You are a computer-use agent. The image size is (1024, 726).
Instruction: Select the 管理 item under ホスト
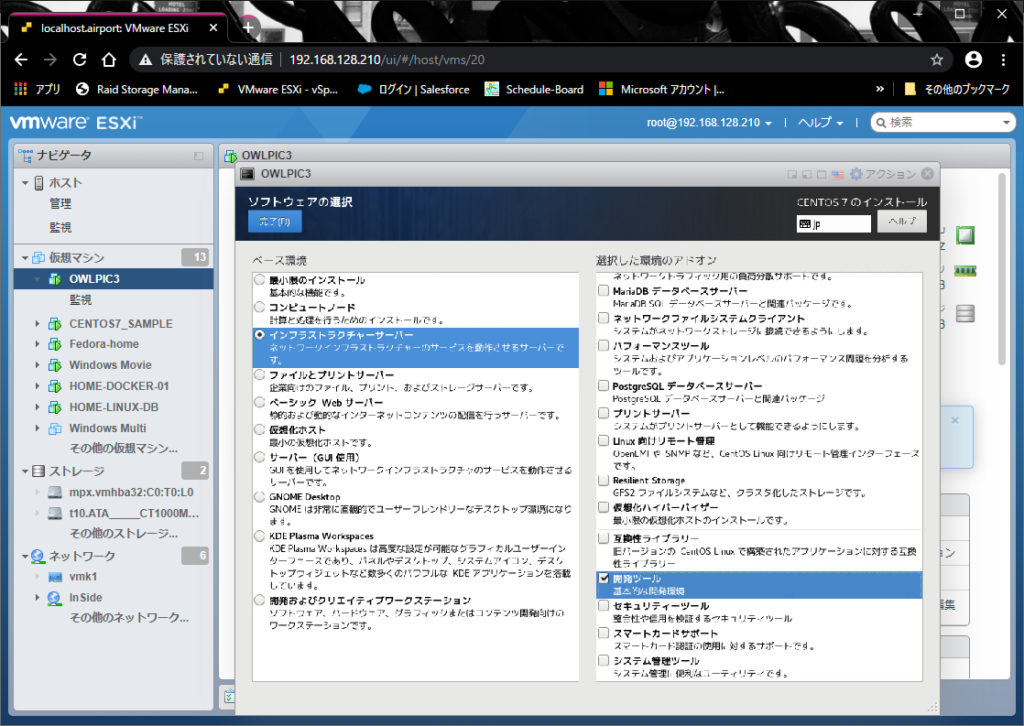tap(60, 204)
